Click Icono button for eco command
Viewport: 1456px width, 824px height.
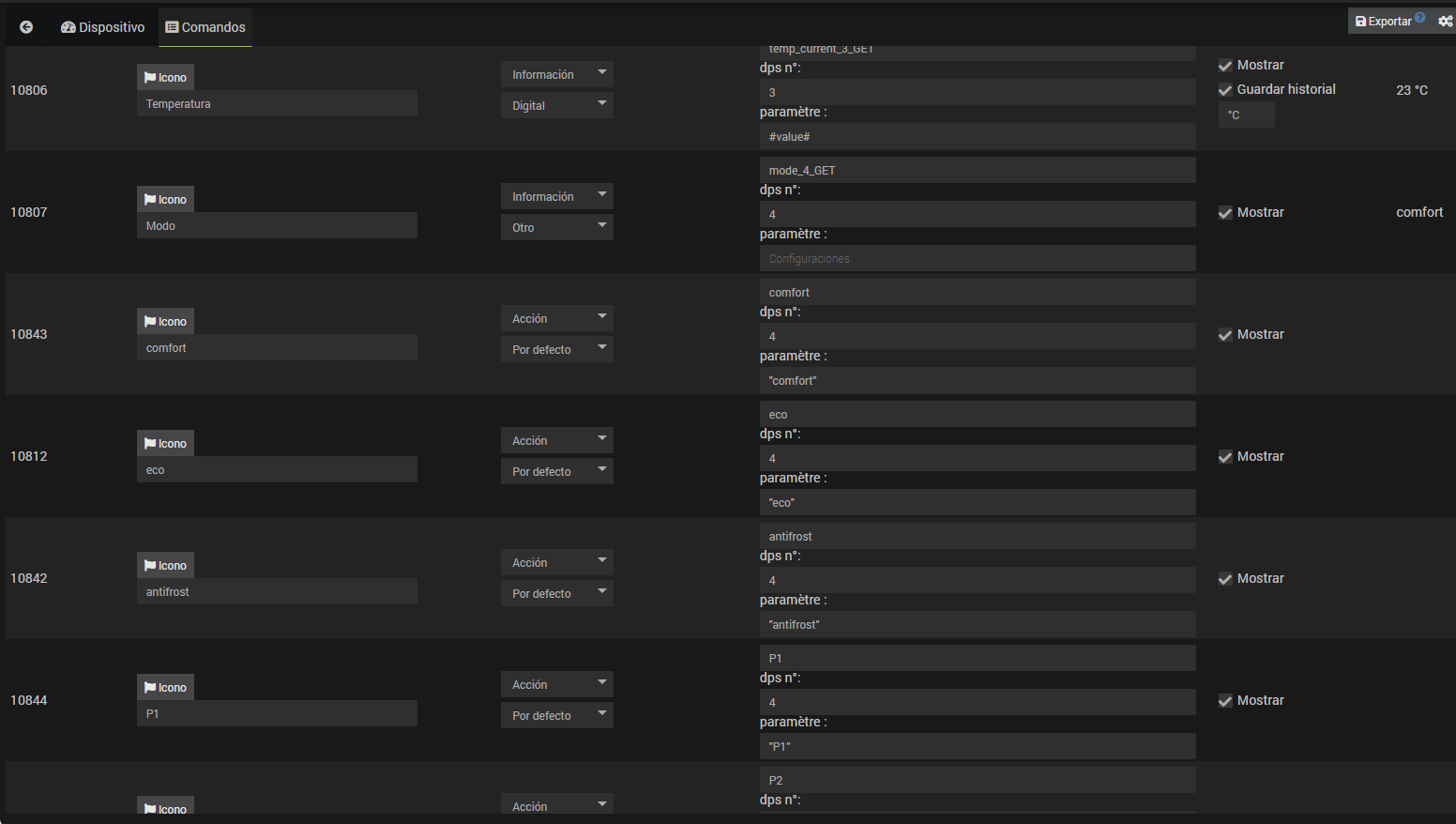(x=165, y=444)
